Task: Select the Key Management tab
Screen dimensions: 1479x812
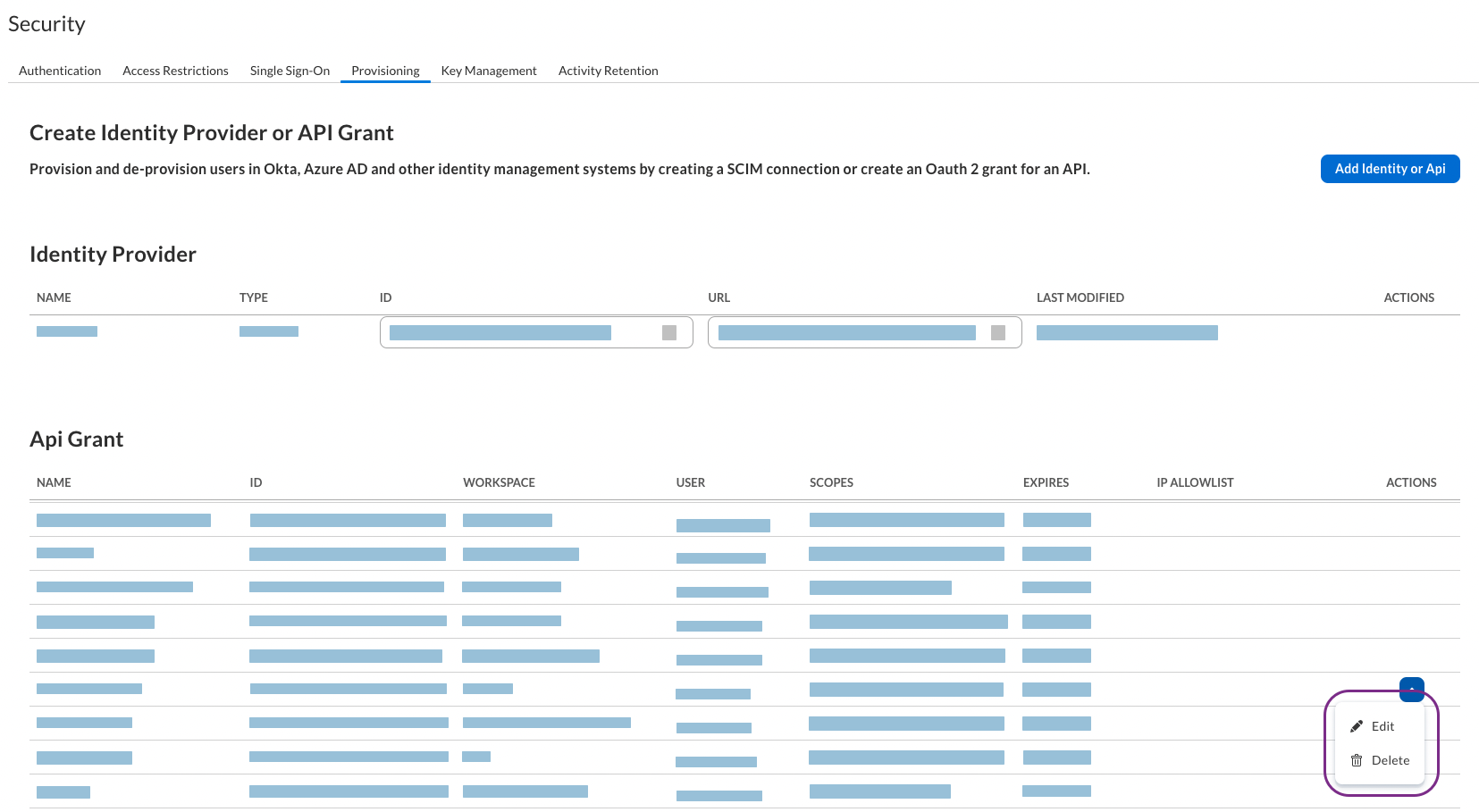Action: pos(489,71)
